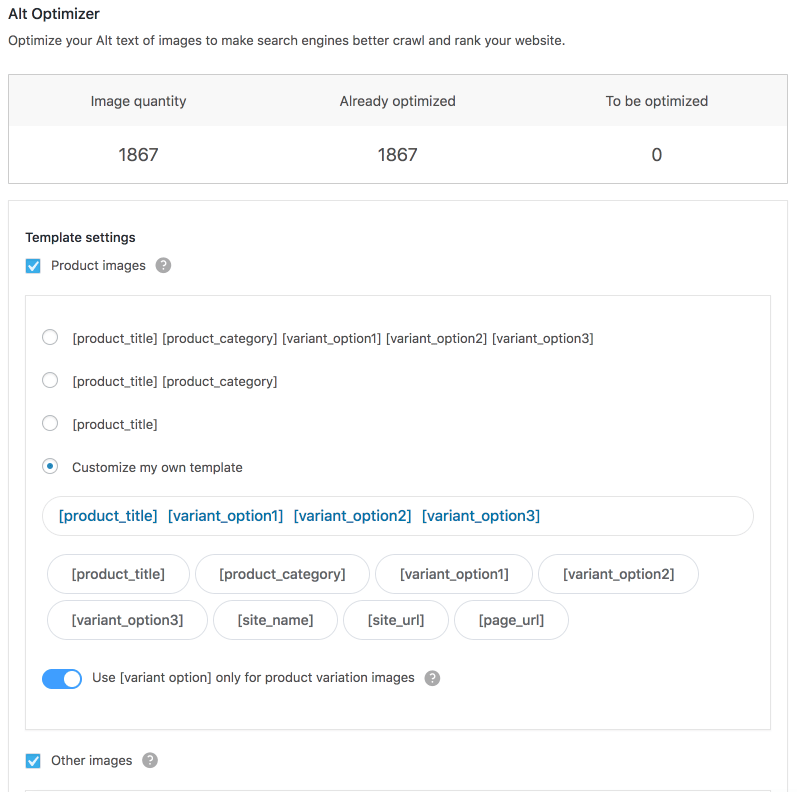Insert the [variant_option2] tag button

pos(618,574)
